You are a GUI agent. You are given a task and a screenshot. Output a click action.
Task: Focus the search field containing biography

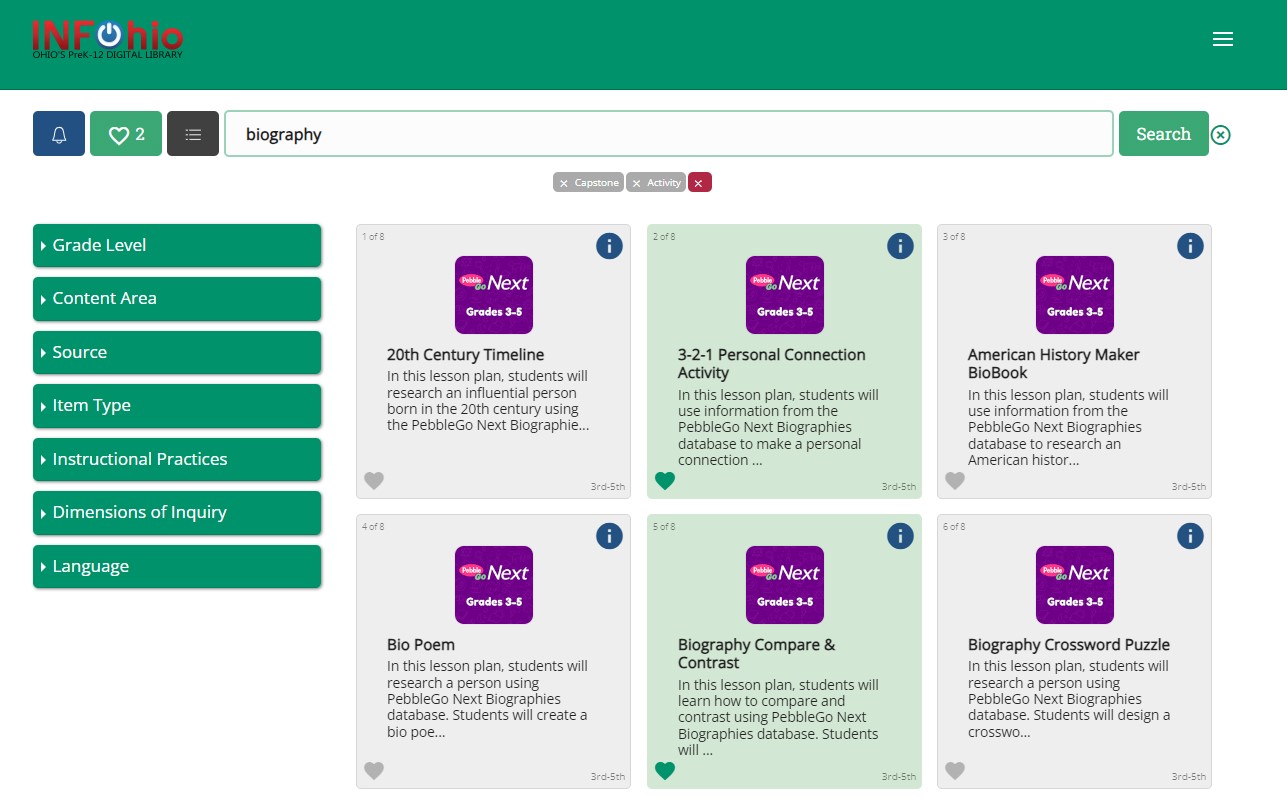point(669,134)
